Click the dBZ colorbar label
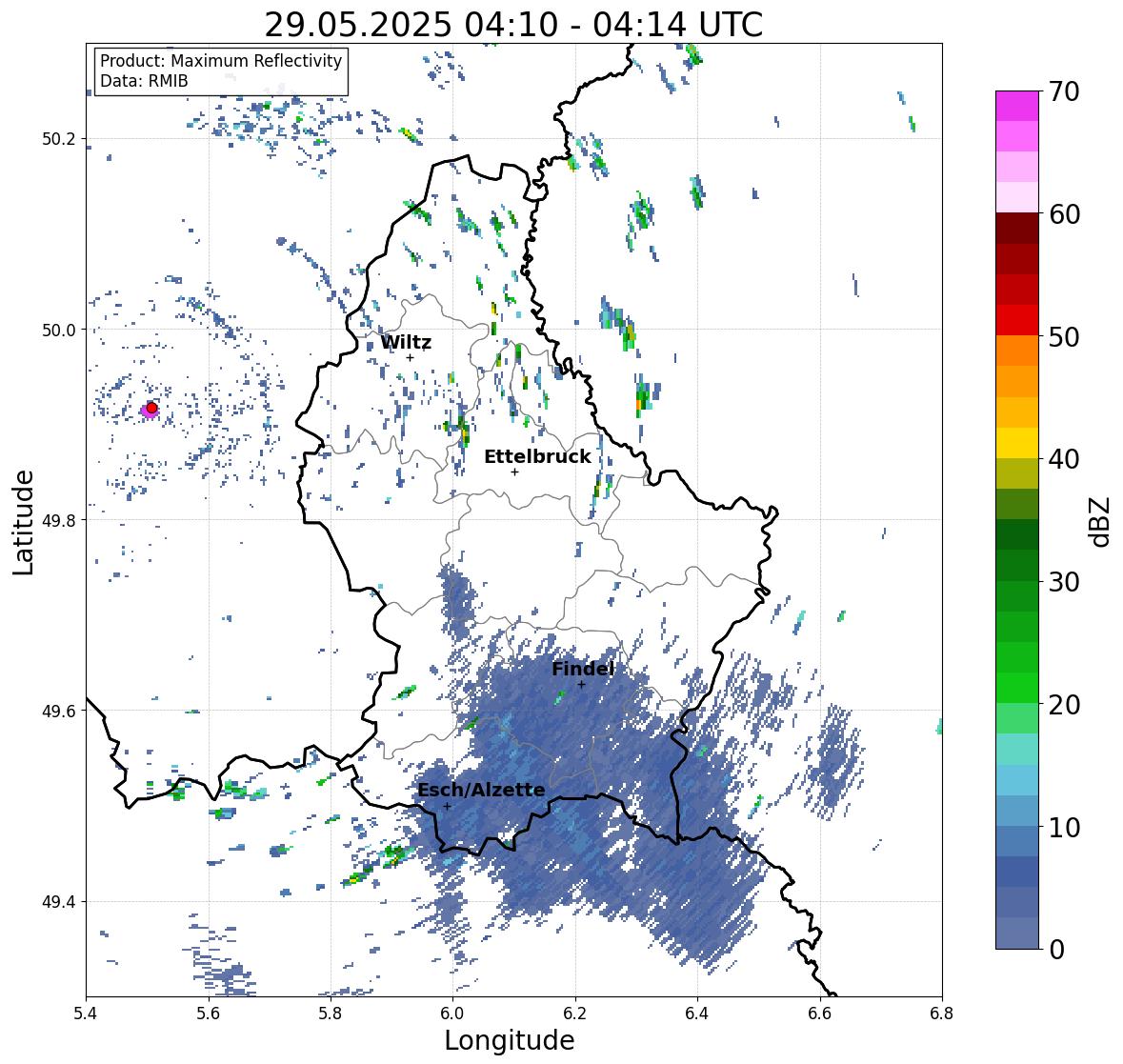 coord(1101,521)
